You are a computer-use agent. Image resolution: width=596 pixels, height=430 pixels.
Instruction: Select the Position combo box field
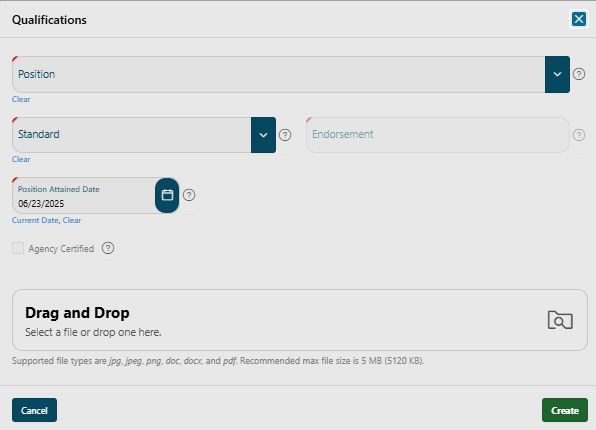pyautogui.click(x=279, y=74)
